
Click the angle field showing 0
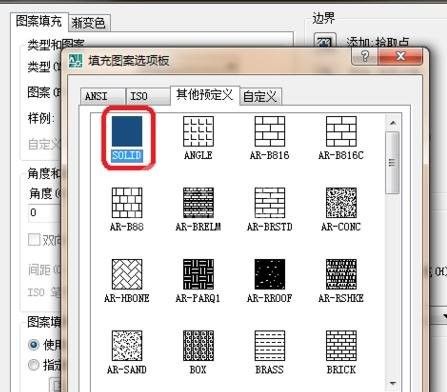click(x=44, y=213)
